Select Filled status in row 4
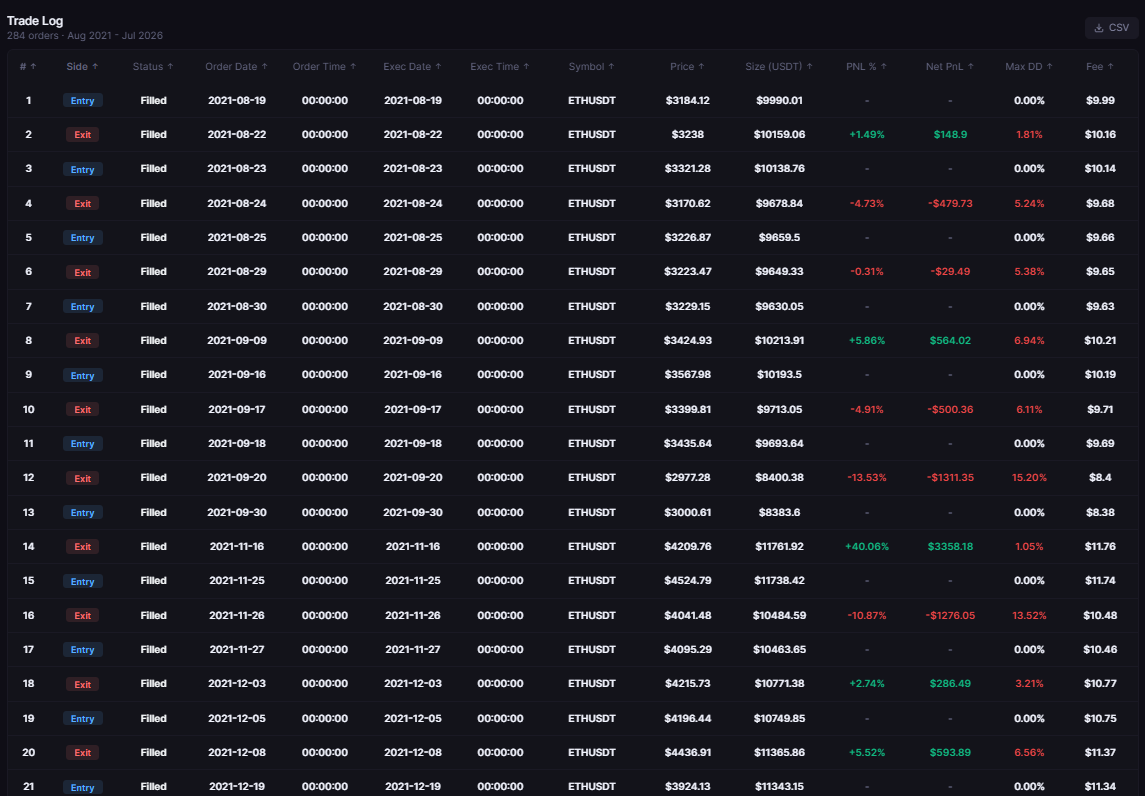Viewport: 1145px width, 796px height. coord(153,204)
